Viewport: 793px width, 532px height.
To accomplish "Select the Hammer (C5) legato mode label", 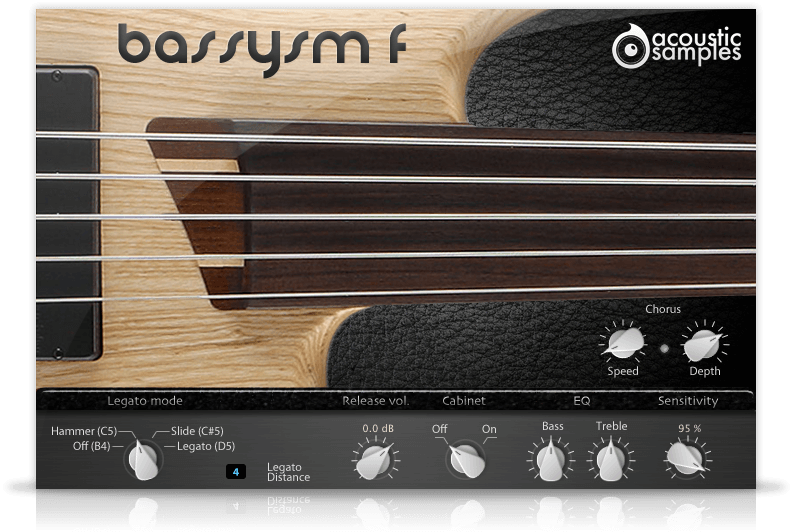I will click(x=84, y=431).
